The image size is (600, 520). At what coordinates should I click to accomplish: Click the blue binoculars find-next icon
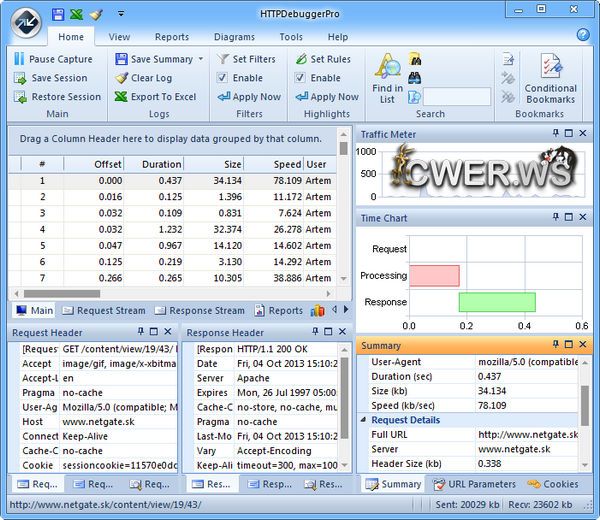(415, 78)
